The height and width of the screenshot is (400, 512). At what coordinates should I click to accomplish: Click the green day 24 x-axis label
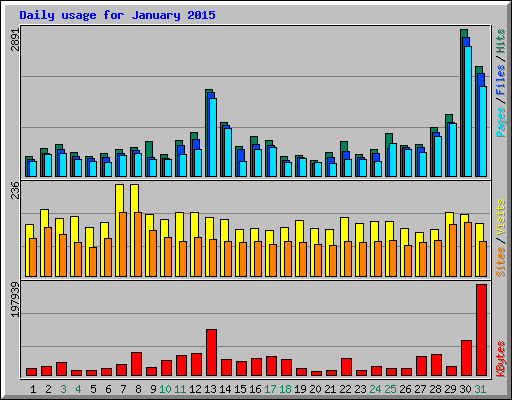click(375, 389)
